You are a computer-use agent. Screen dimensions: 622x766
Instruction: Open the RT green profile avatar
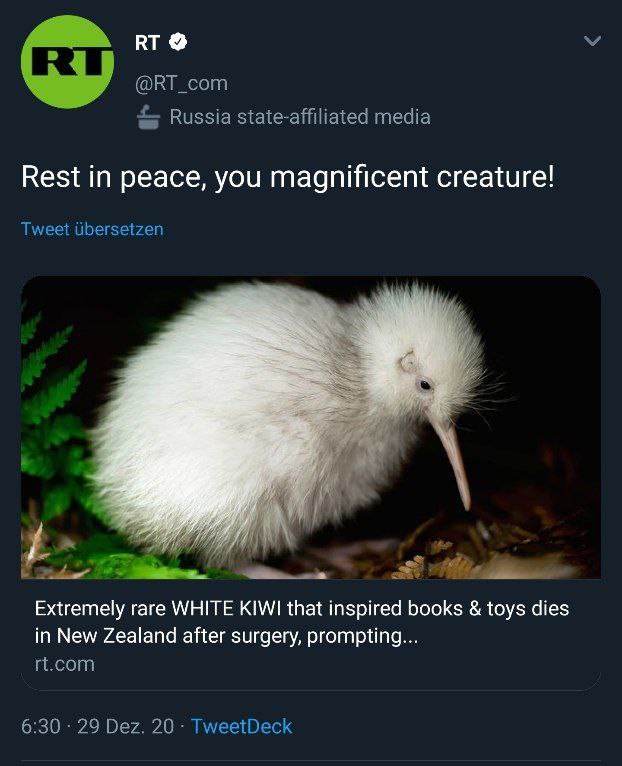67,62
